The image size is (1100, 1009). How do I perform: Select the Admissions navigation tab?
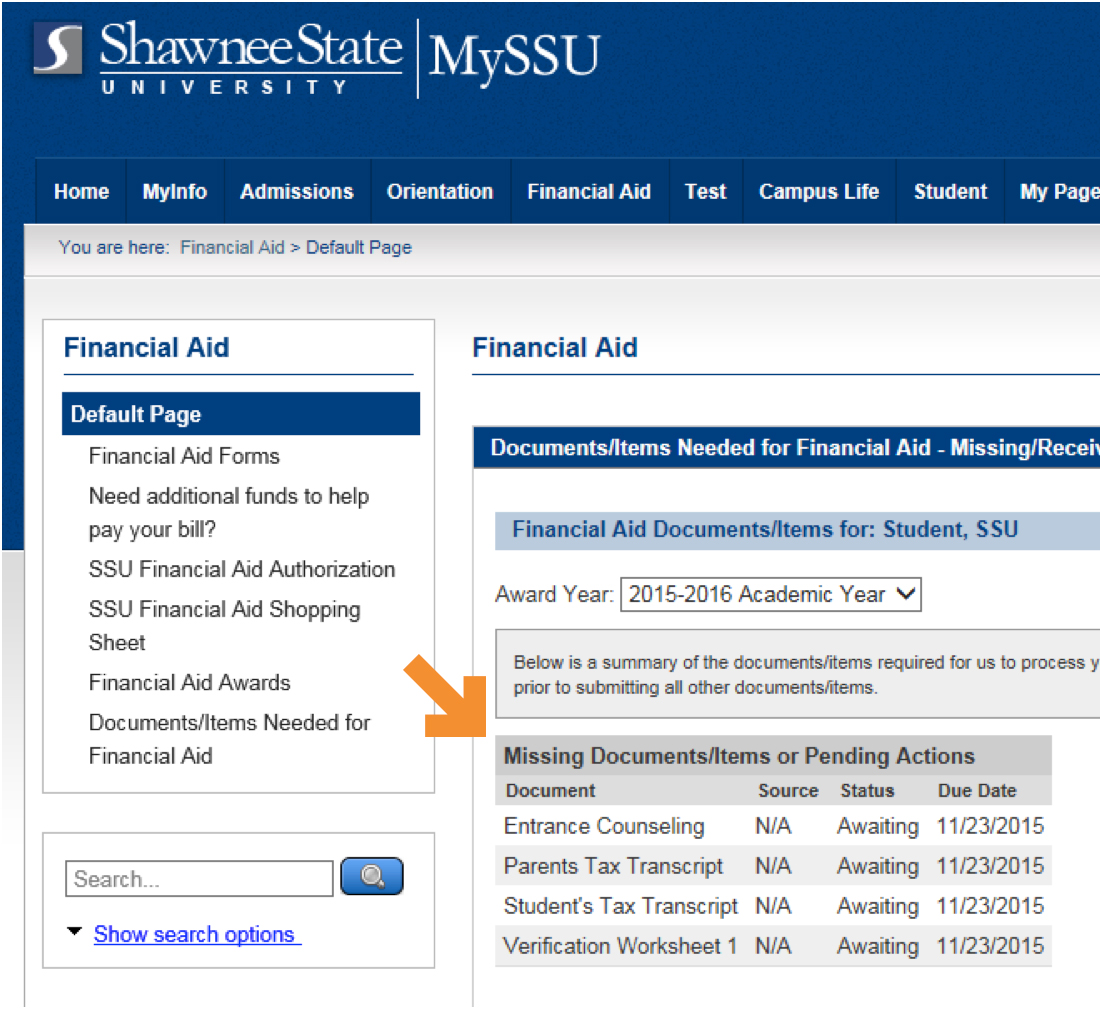pos(297,192)
